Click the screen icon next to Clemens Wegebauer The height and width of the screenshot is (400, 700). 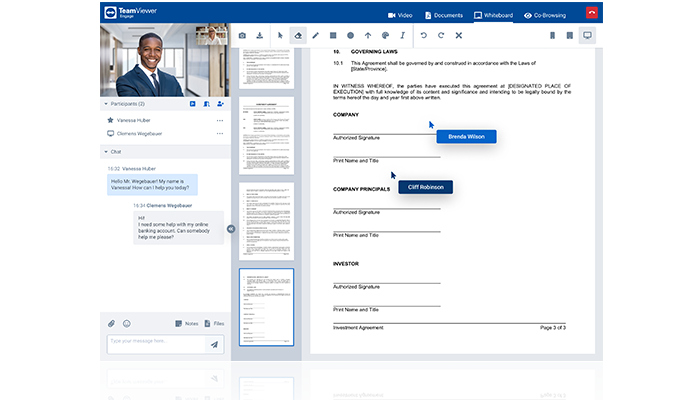110,133
